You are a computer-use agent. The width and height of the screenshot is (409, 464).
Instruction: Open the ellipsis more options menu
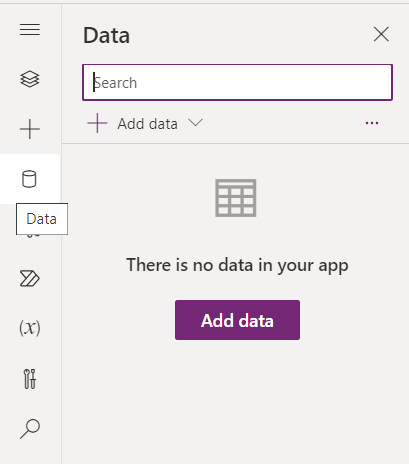tap(372, 123)
